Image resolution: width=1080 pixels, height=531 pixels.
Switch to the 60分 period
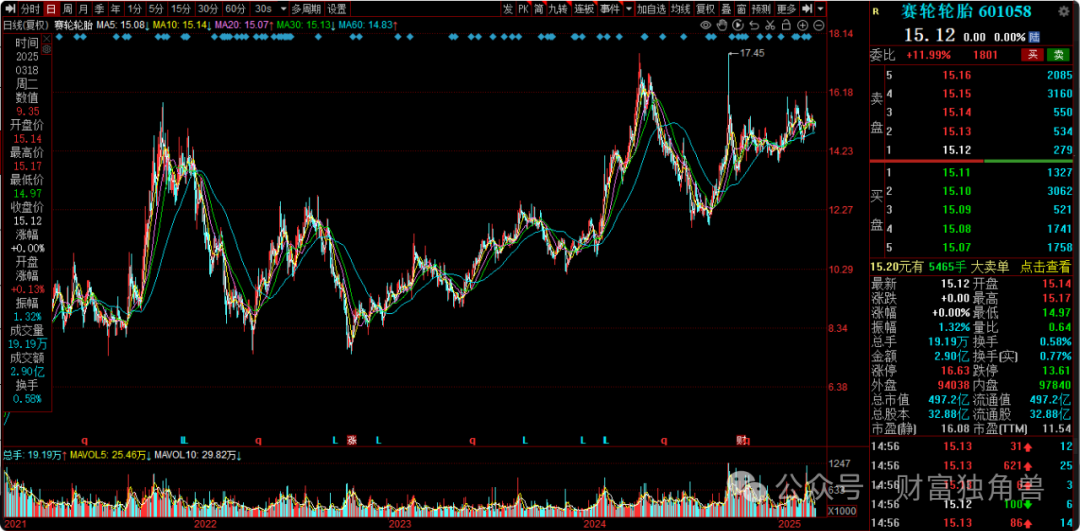[236, 9]
